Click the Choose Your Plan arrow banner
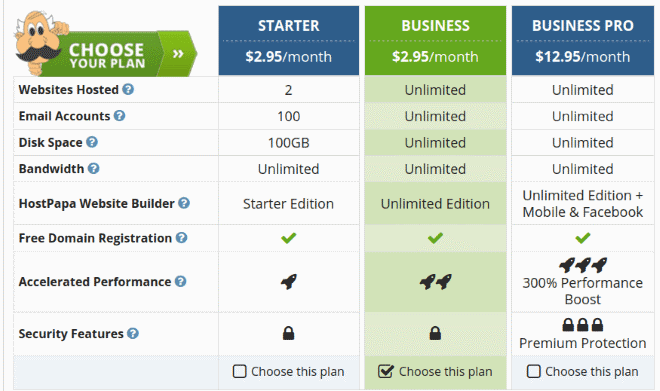This screenshot has width=660, height=391. 126,53
